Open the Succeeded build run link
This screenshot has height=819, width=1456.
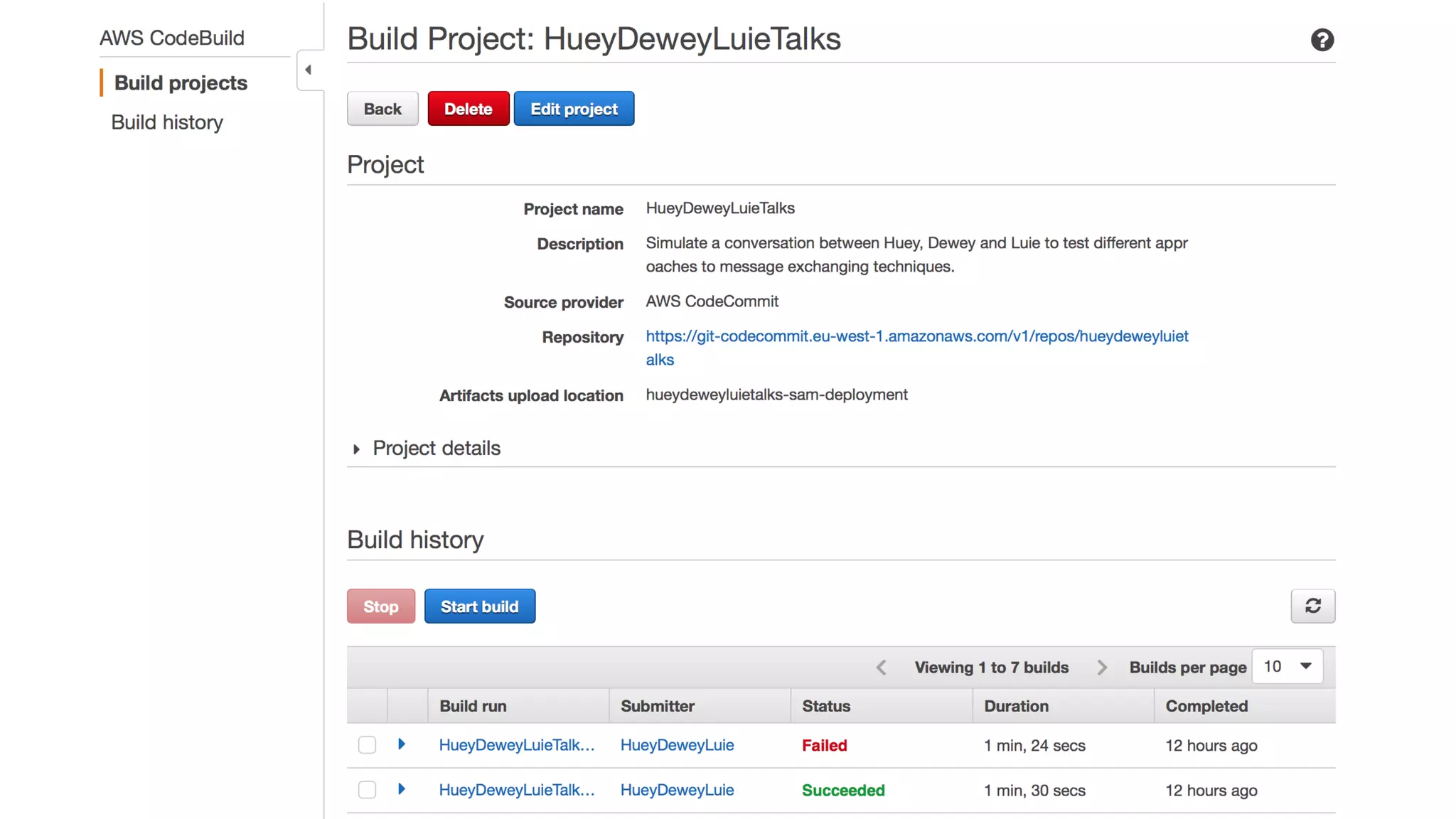517,789
